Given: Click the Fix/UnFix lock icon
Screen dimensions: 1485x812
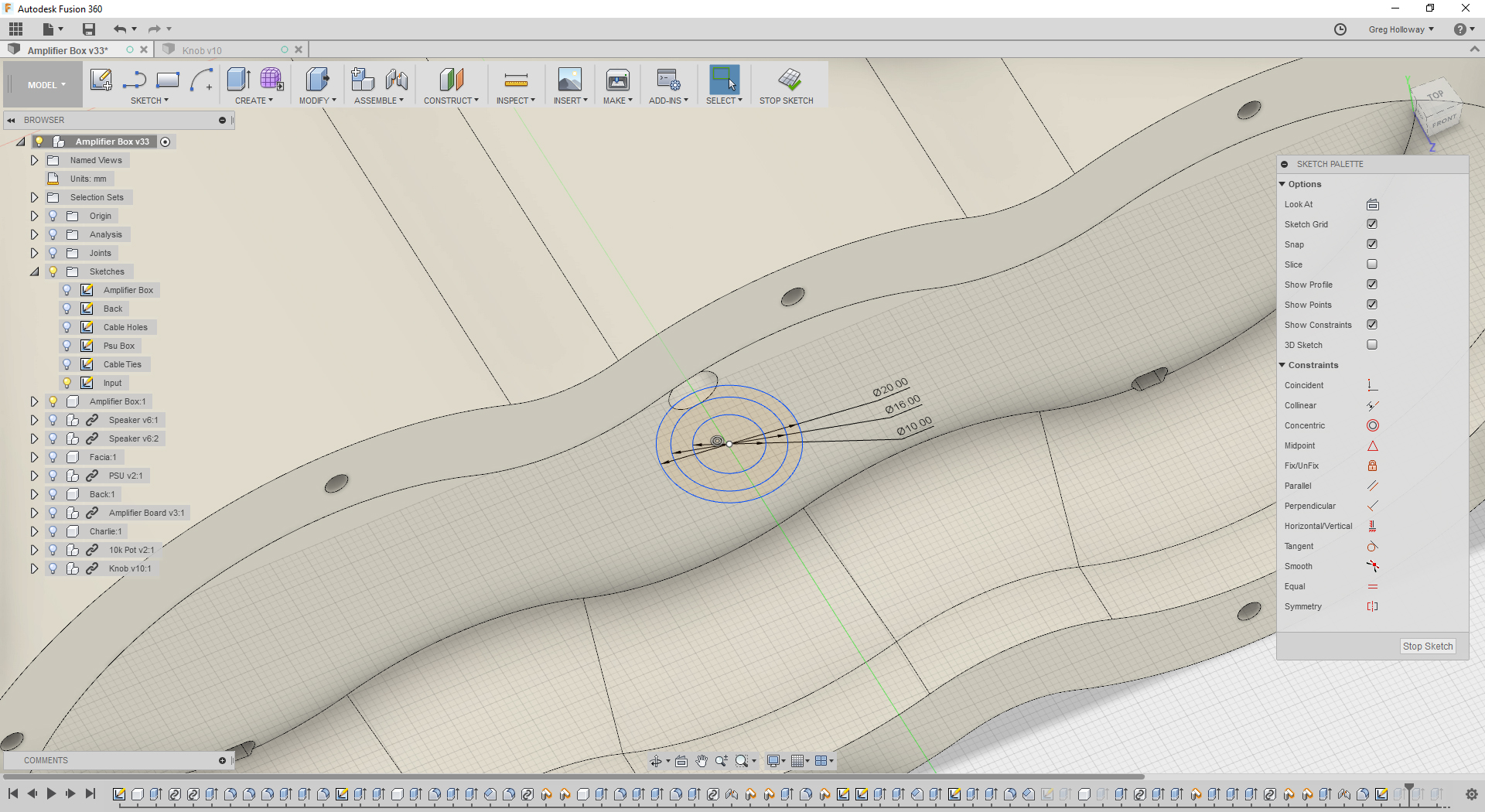Looking at the screenshot, I should coord(1373,466).
